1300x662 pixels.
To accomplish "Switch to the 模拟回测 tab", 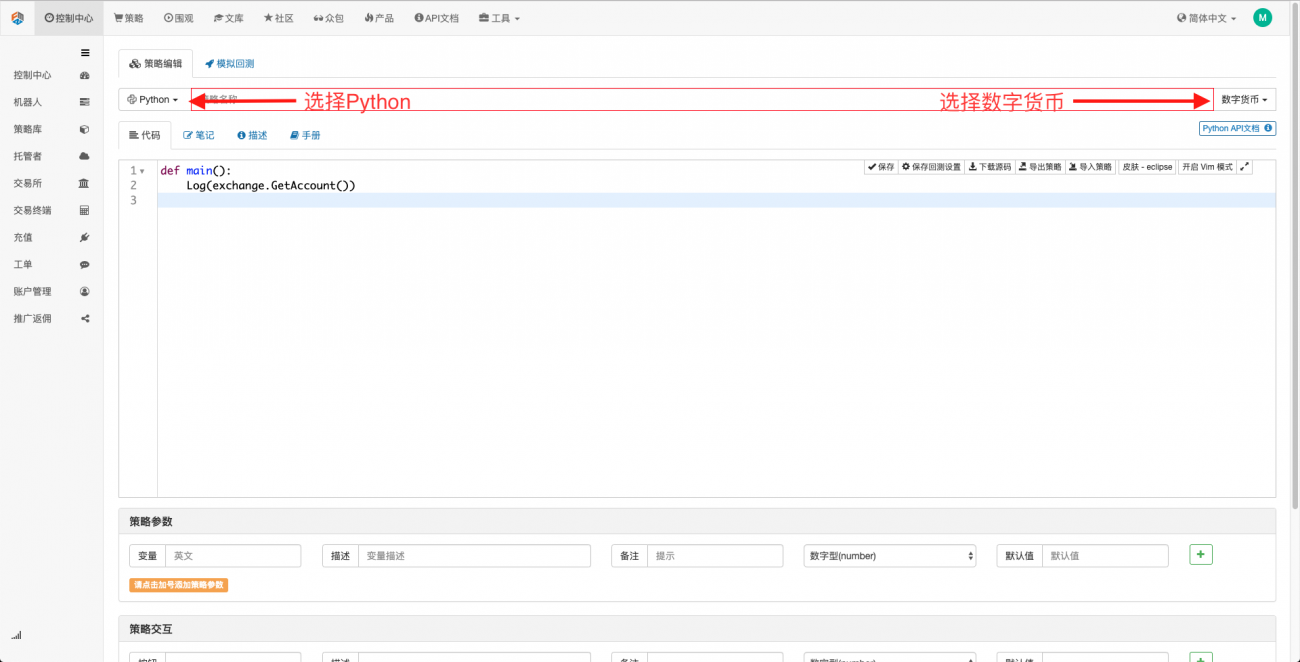I will point(232,62).
